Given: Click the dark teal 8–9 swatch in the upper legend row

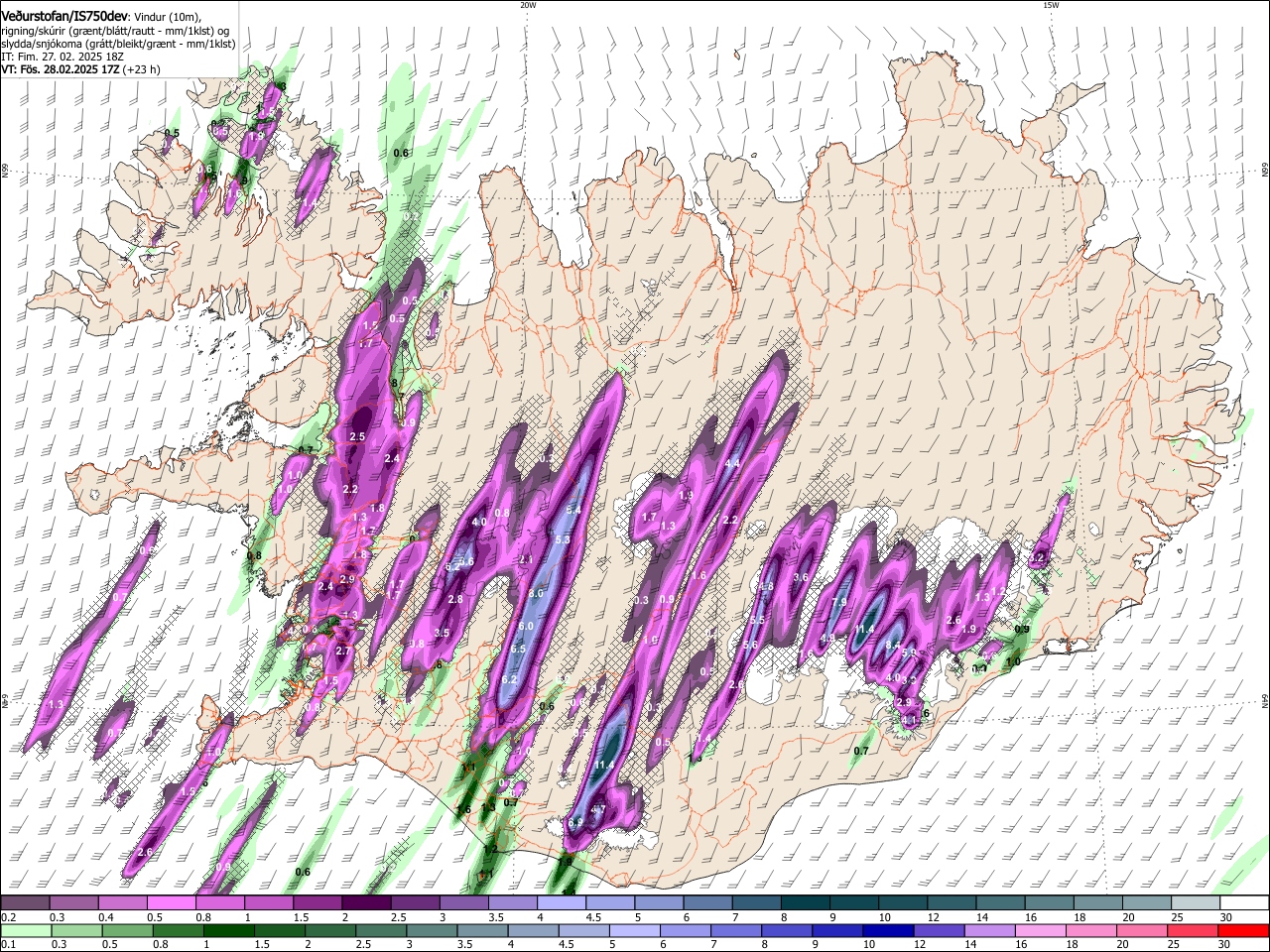Looking at the screenshot, I should [x=805, y=902].
